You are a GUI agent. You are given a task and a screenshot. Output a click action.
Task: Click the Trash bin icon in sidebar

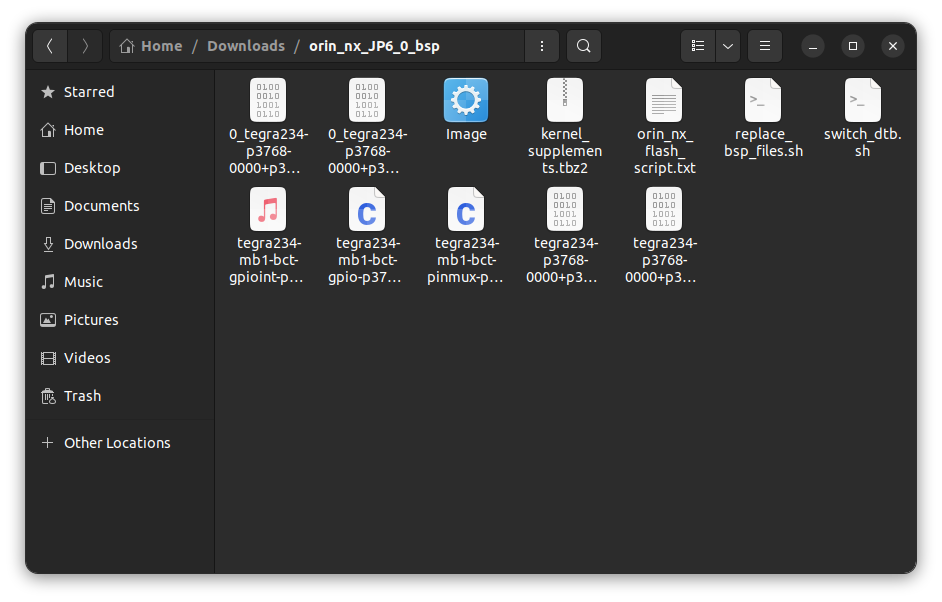[47, 396]
